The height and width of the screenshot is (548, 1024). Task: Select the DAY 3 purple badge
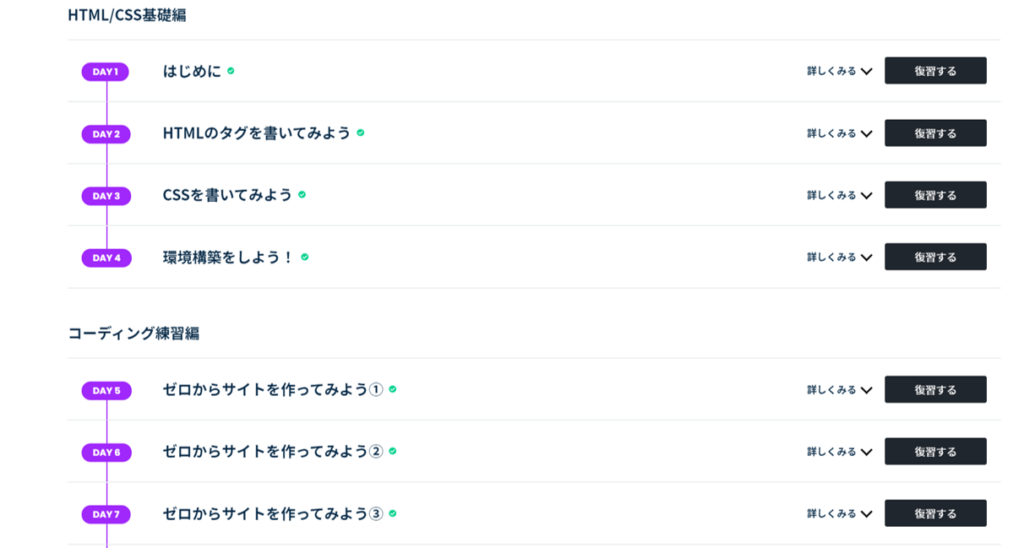click(x=106, y=196)
